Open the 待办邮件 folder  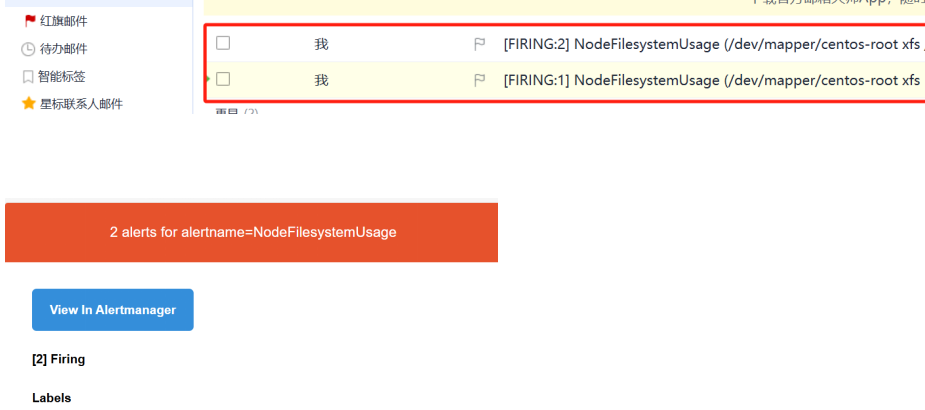point(64,49)
